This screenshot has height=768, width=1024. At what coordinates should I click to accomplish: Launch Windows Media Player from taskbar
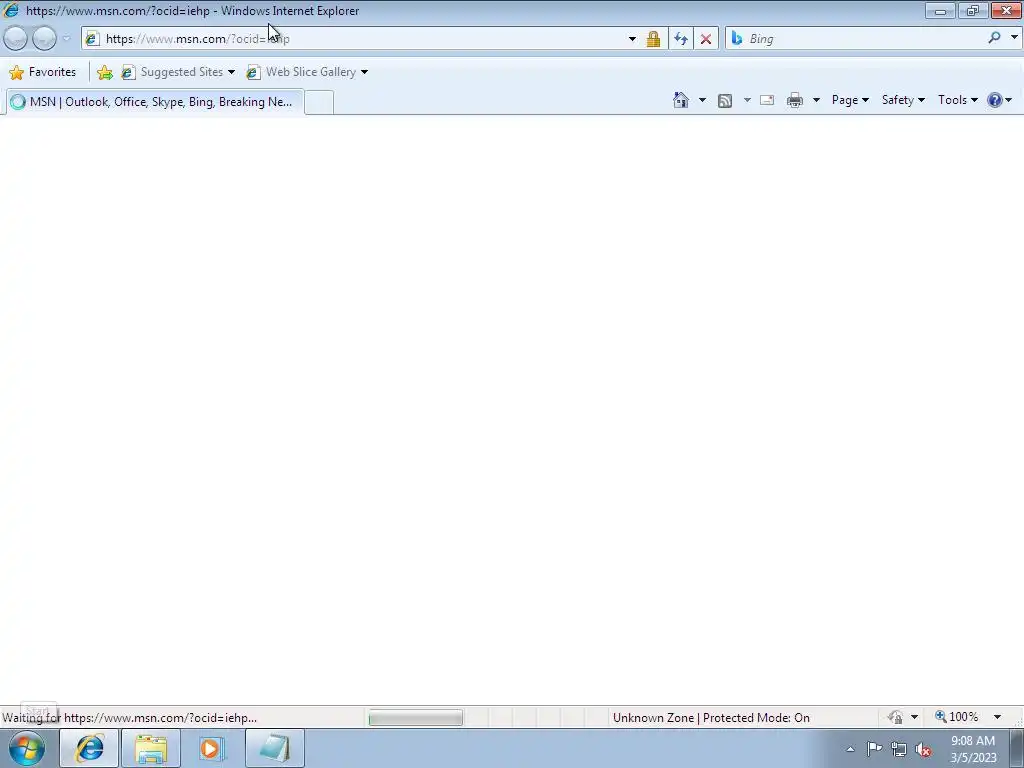(212, 748)
